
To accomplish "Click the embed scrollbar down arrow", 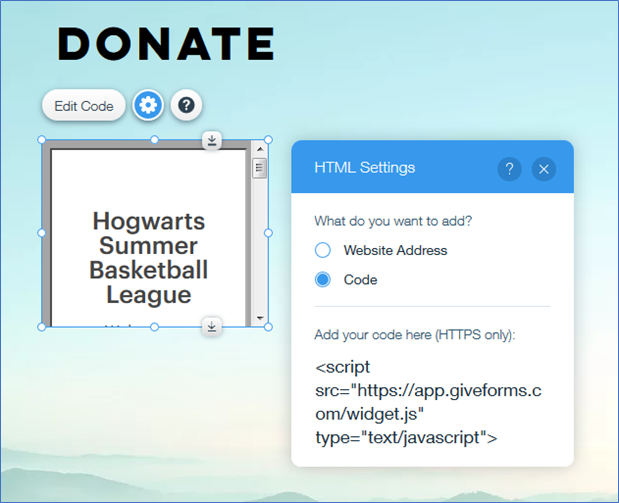I will pyautogui.click(x=260, y=318).
